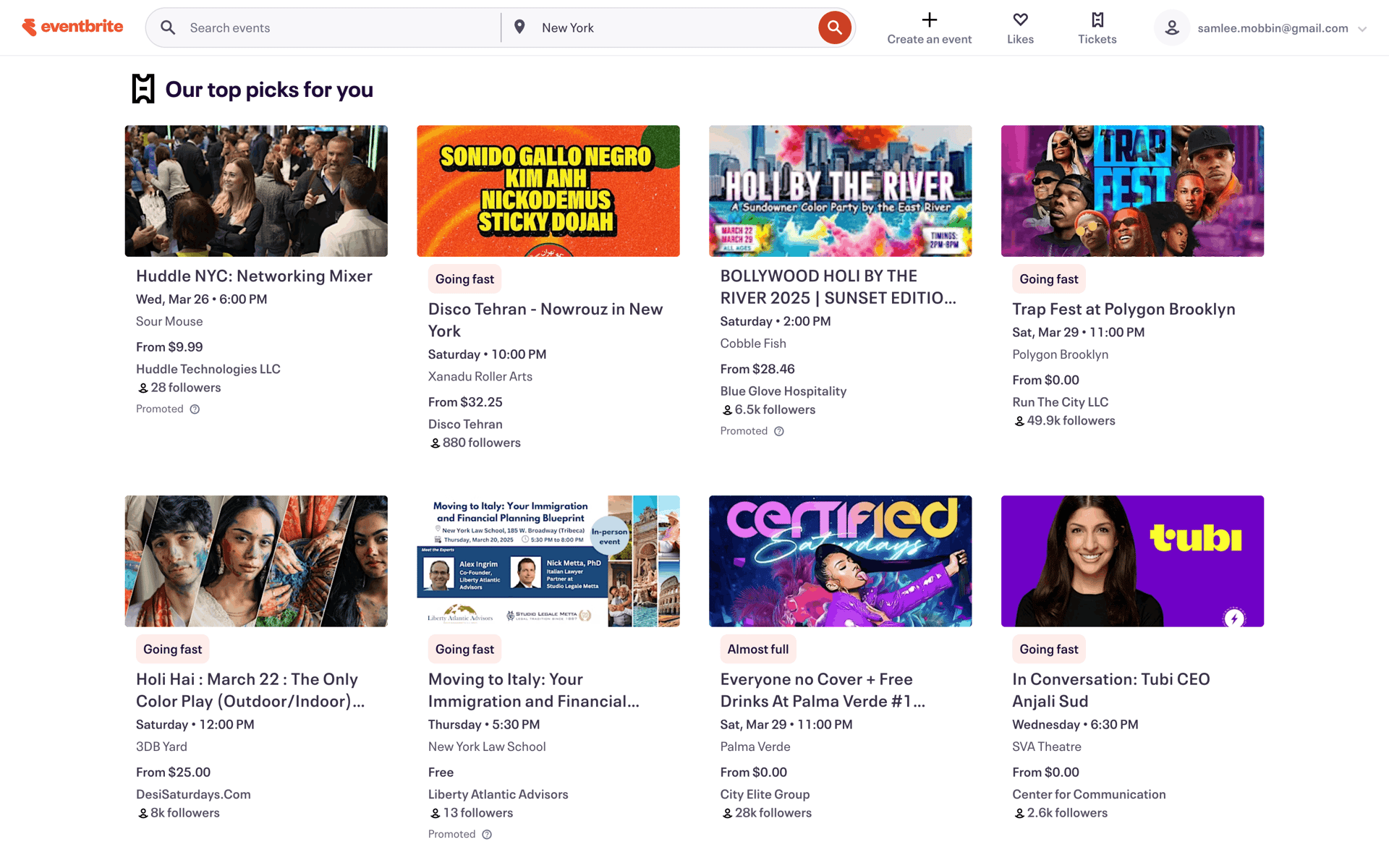Click the Promoted info icon under Moving to Italy
This screenshot has width=1389, height=868.
tap(487, 835)
